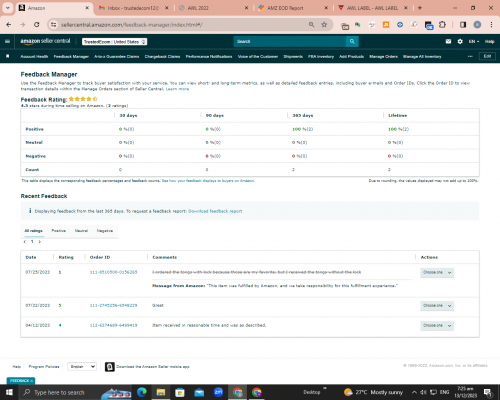
Task: Click the browser forward arrow
Action: [22, 25]
